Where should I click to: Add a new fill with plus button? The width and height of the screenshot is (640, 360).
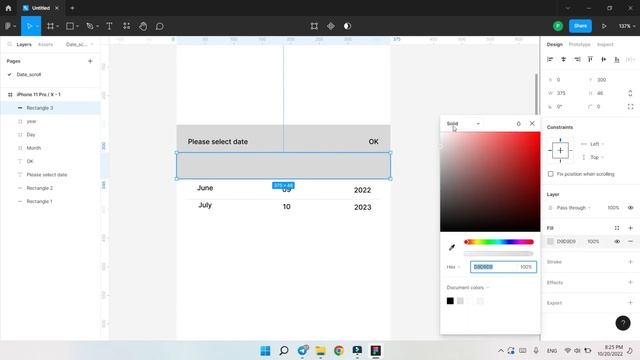(x=630, y=228)
